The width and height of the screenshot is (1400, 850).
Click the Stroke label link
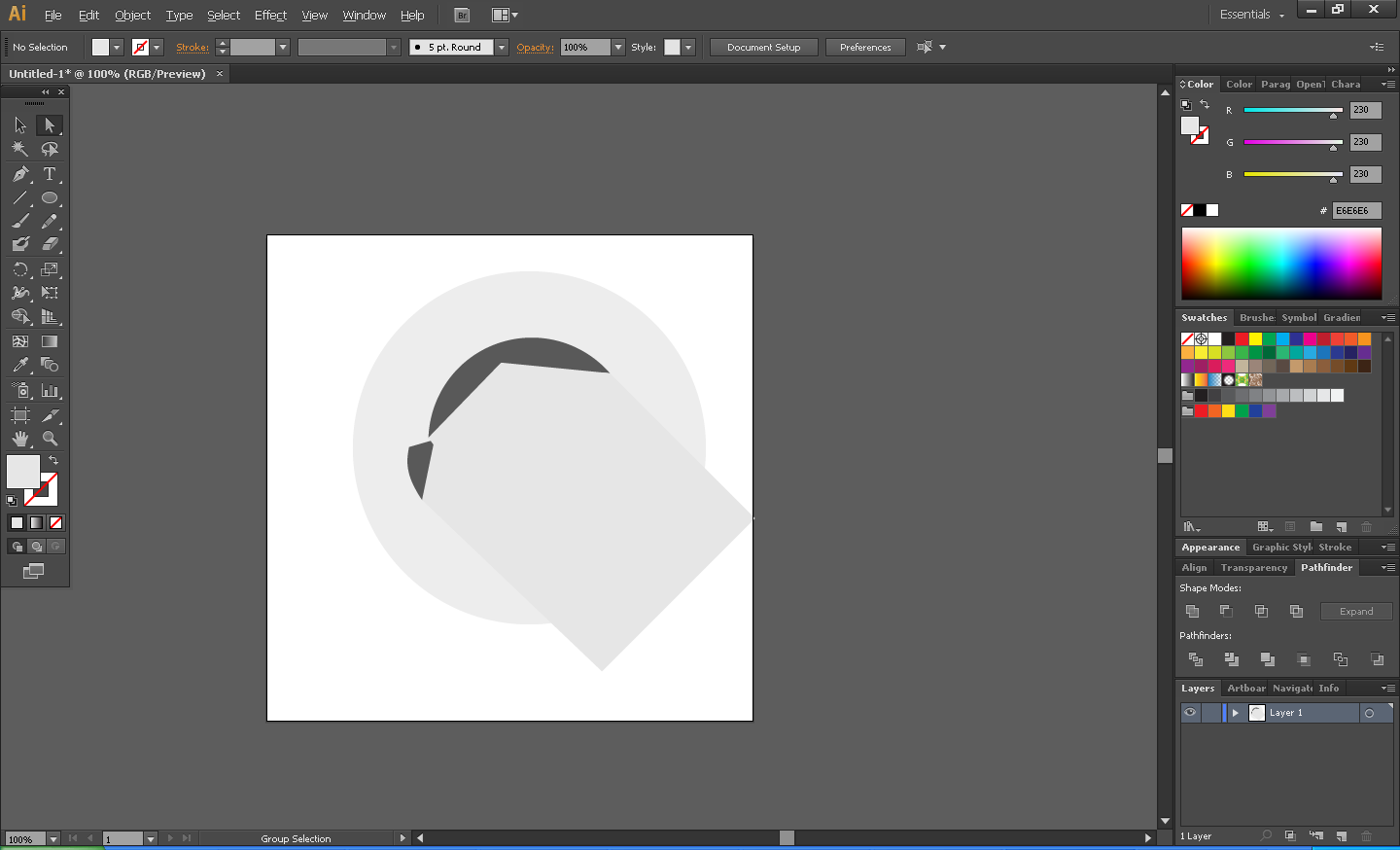tap(192, 47)
